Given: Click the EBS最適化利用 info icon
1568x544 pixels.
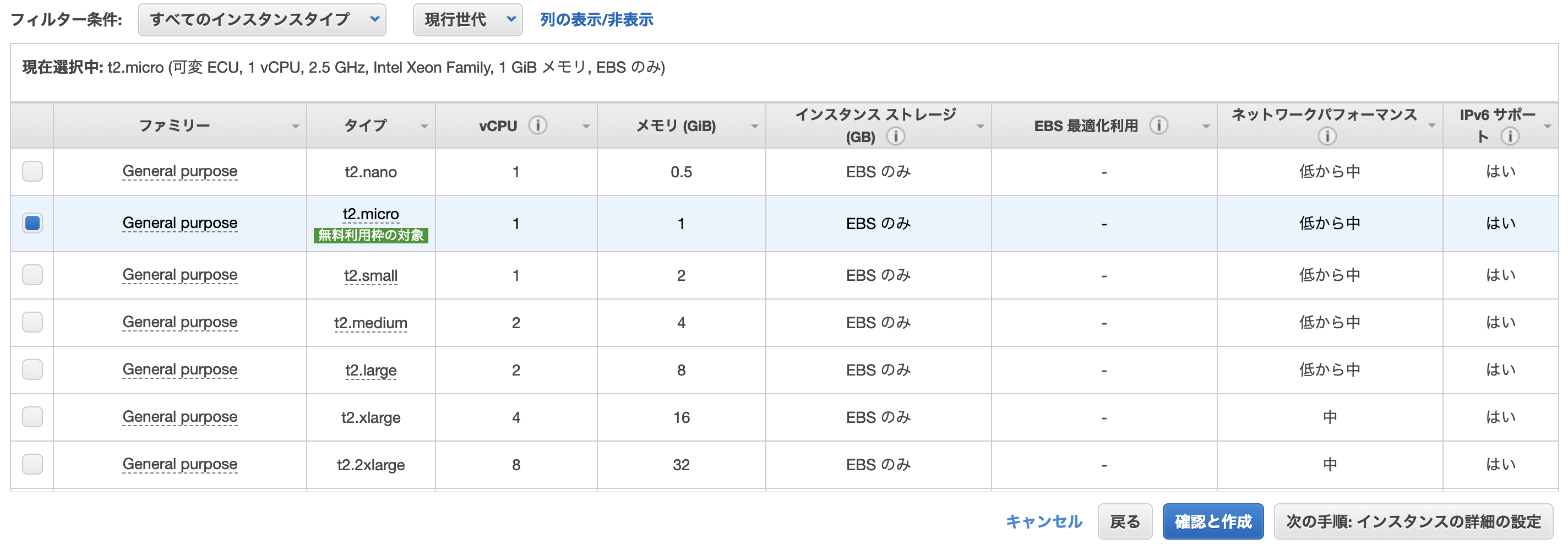Looking at the screenshot, I should coord(1158,126).
